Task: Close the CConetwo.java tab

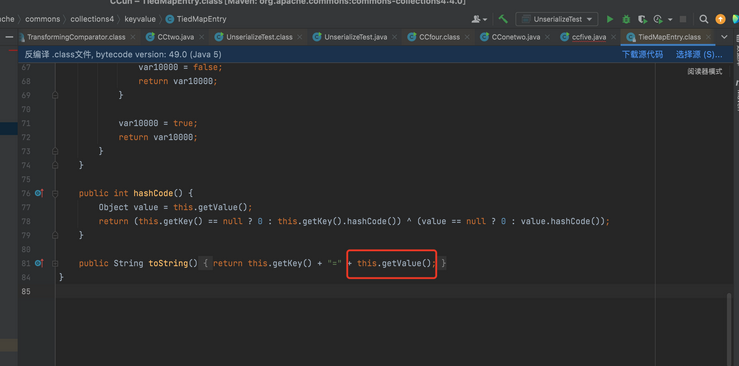Action: 548,37
